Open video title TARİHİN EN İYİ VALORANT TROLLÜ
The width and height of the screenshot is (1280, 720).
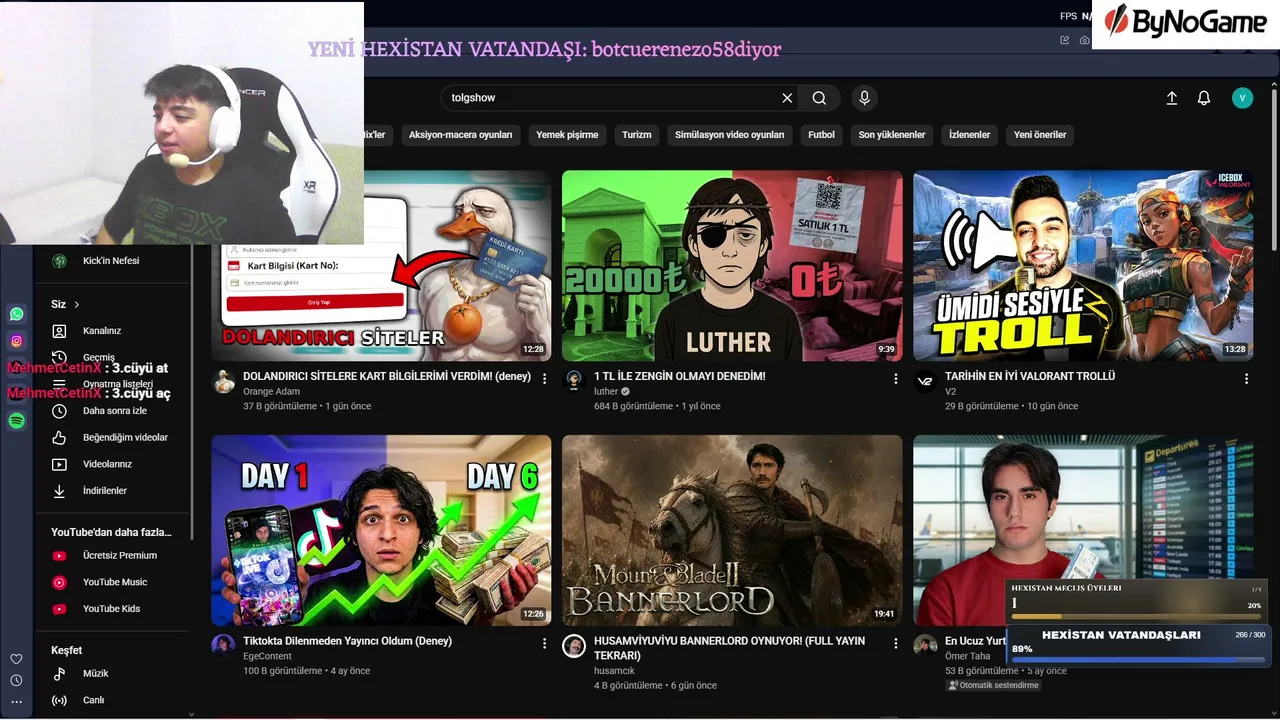[1030, 377]
